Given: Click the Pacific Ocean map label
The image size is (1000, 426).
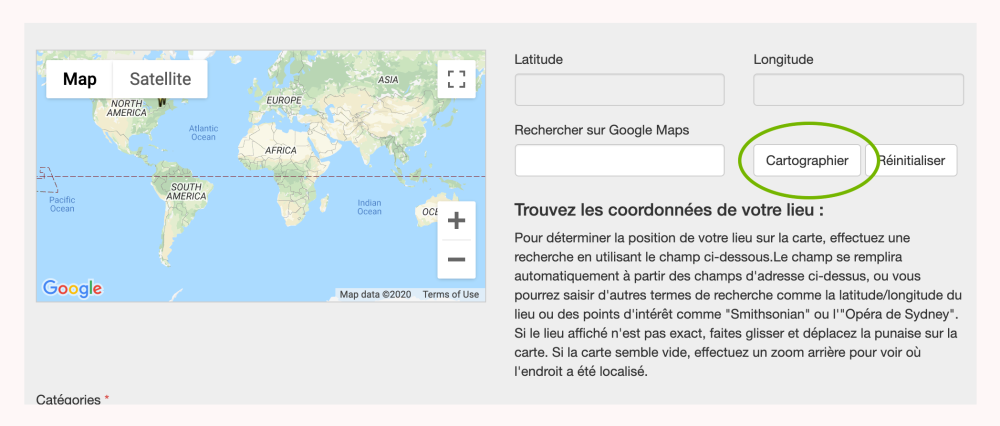Looking at the screenshot, I should click(62, 204).
